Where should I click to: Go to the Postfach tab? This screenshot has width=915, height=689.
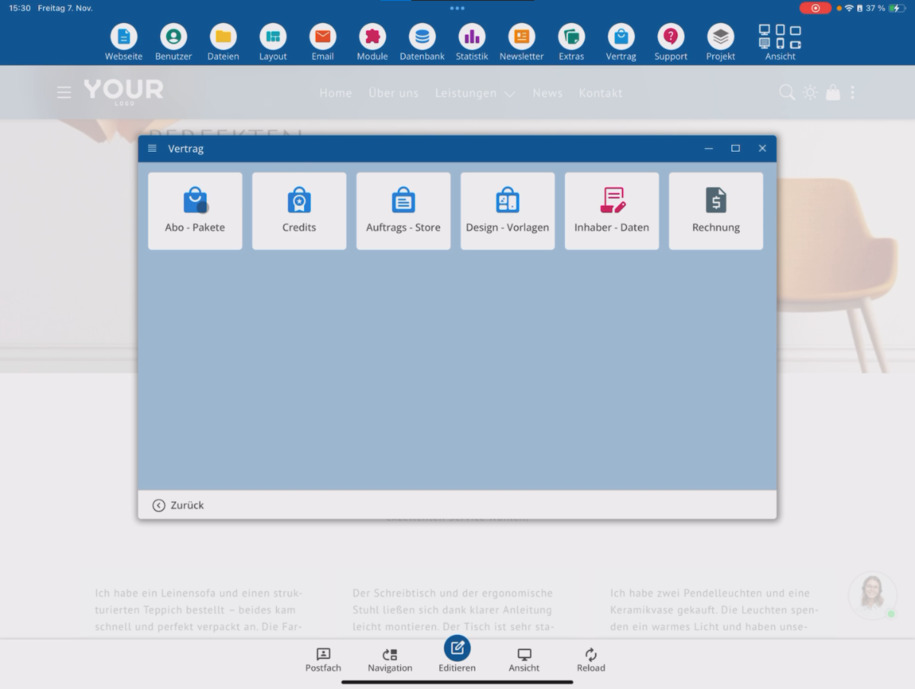point(323,660)
